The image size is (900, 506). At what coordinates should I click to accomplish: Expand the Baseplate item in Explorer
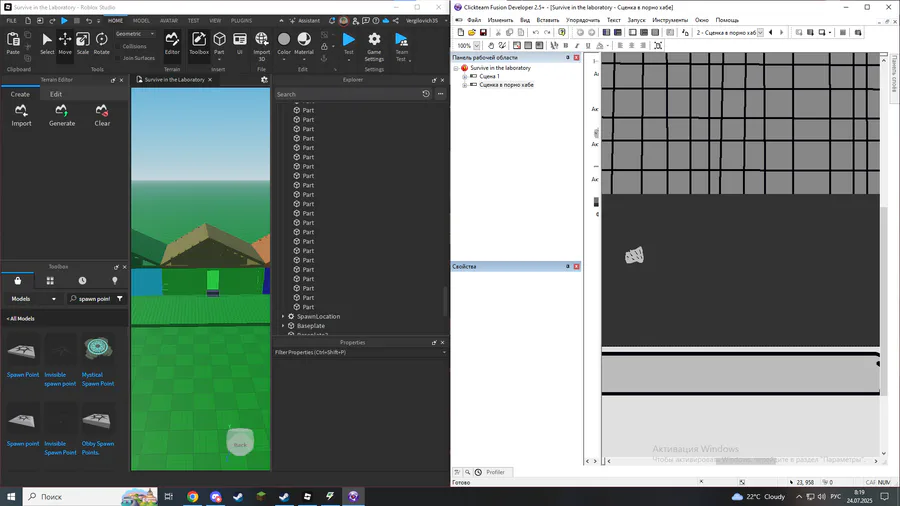(x=283, y=325)
